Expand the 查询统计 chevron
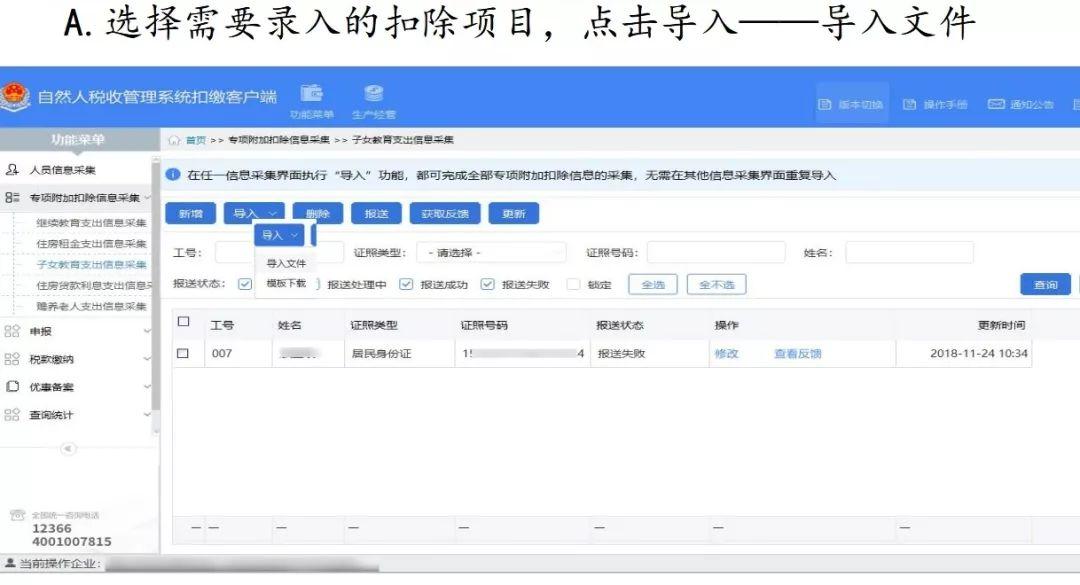Viewport: 1080px width, 585px height. click(x=147, y=415)
